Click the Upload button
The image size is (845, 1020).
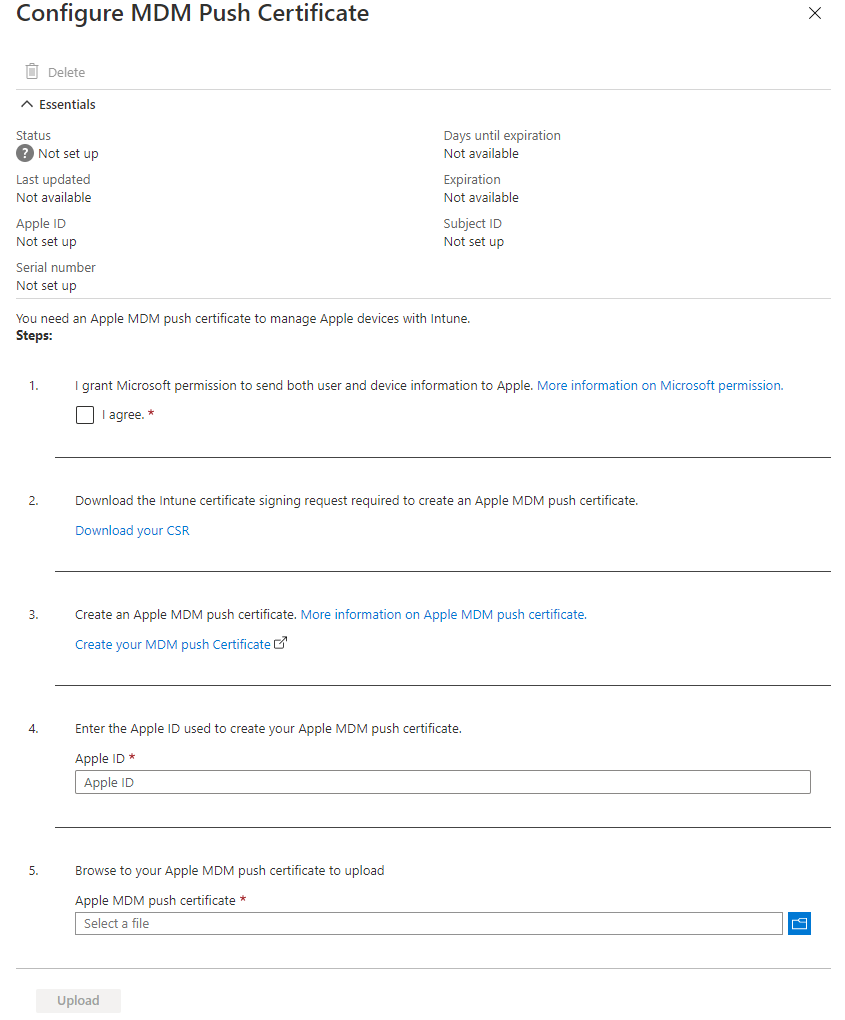[x=78, y=1001]
